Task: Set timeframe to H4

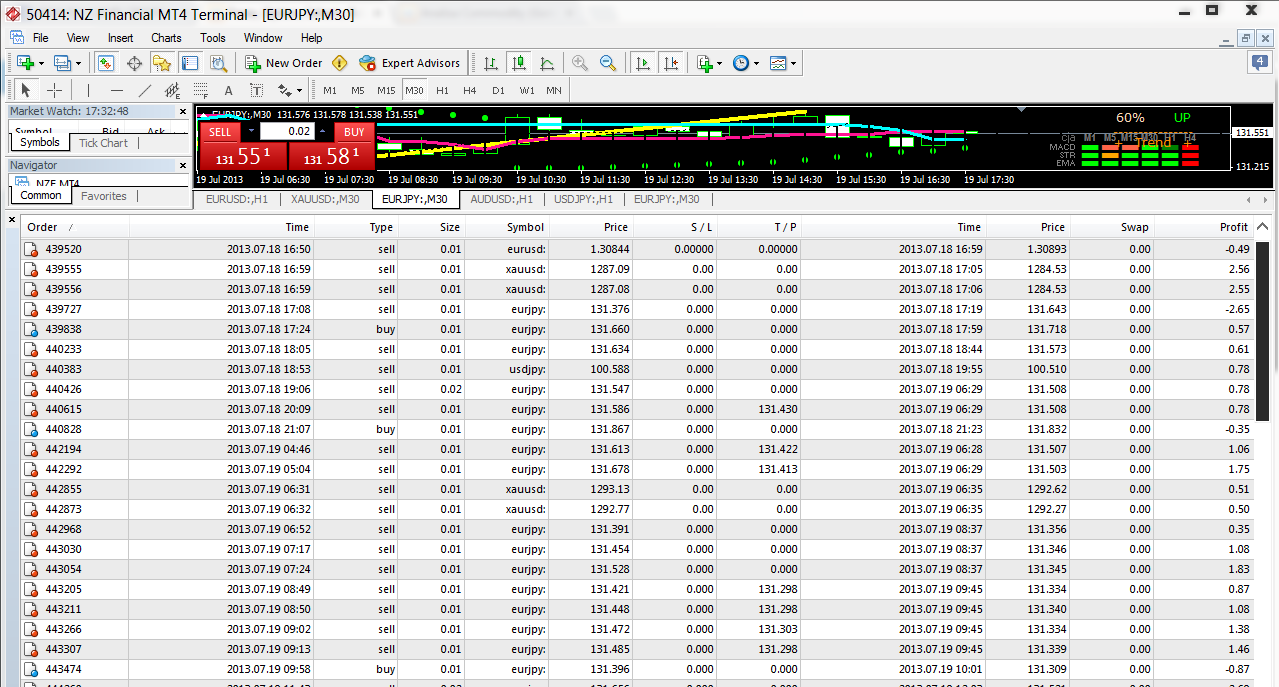Action: pyautogui.click(x=470, y=90)
